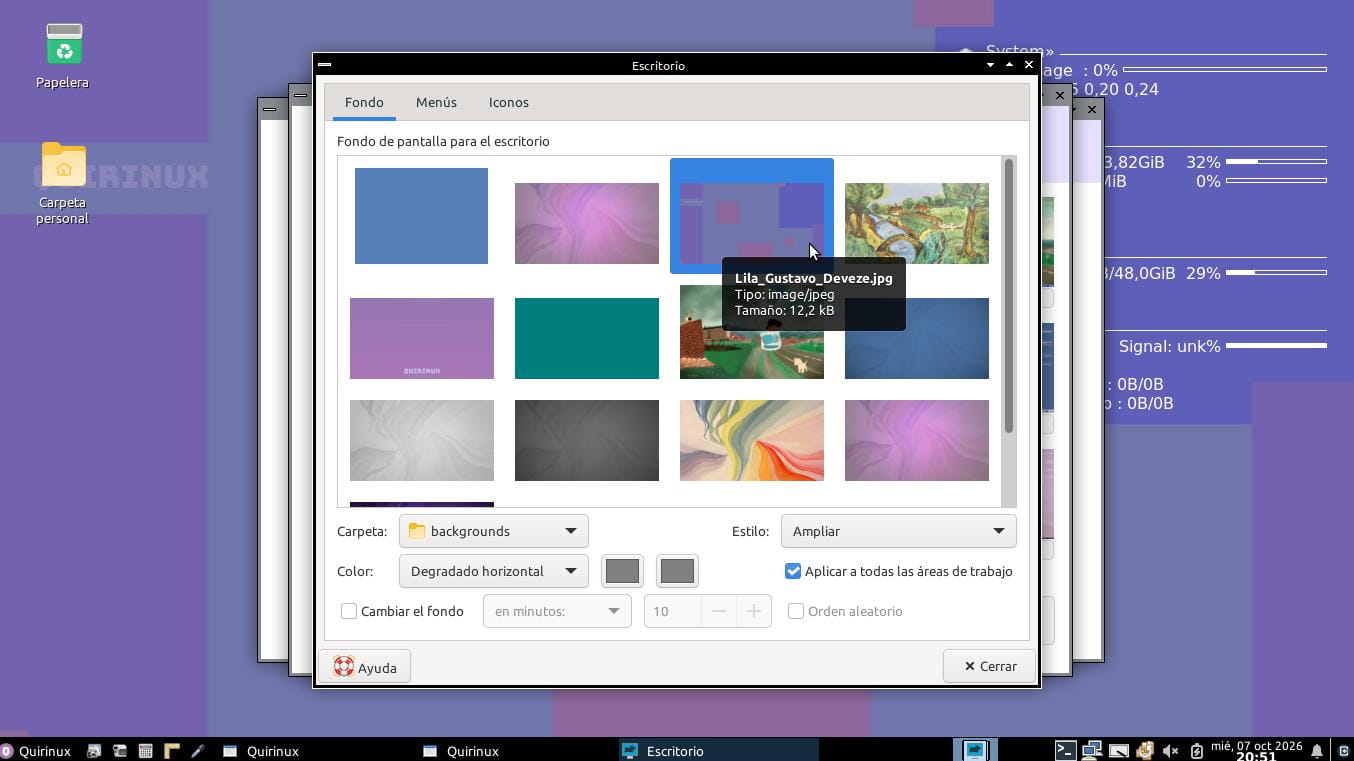Open the Quirinux applications menu in taskbar
Screen dimensions: 1354x761
[x=36, y=751]
